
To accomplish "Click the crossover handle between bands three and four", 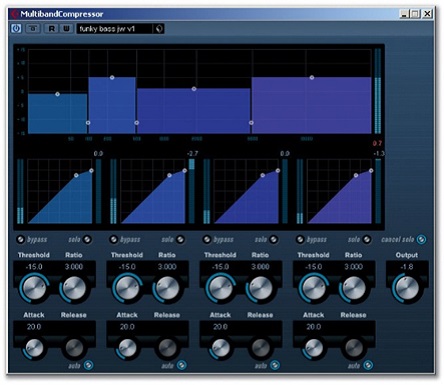I will pyautogui.click(x=251, y=123).
